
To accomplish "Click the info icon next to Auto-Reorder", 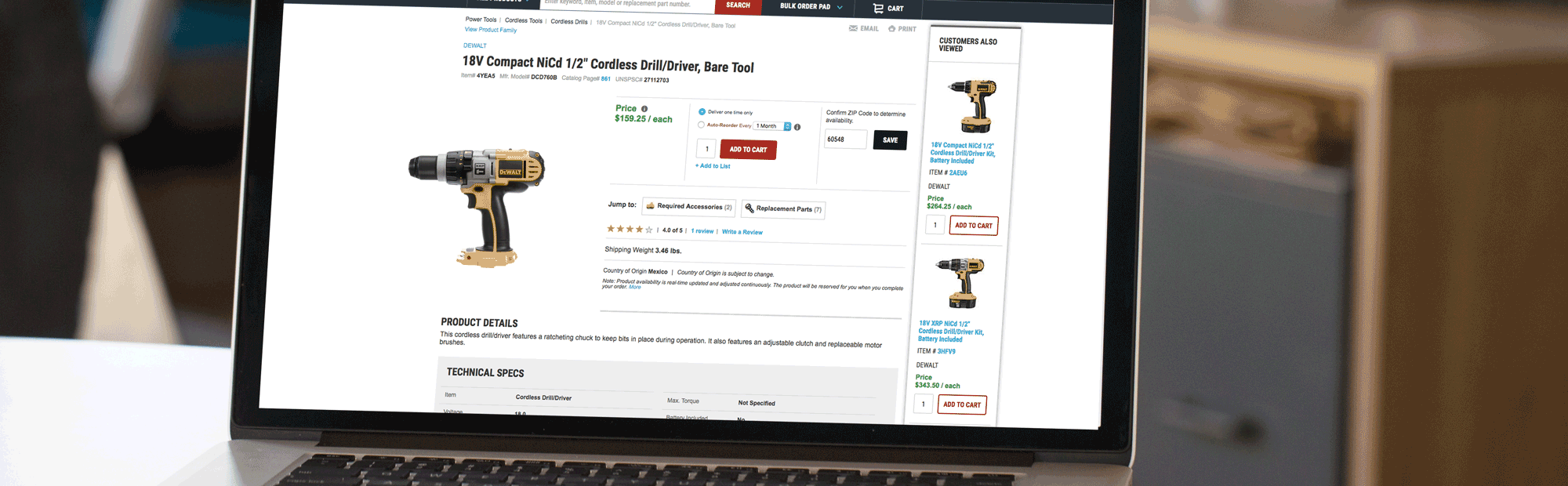I will point(797,127).
